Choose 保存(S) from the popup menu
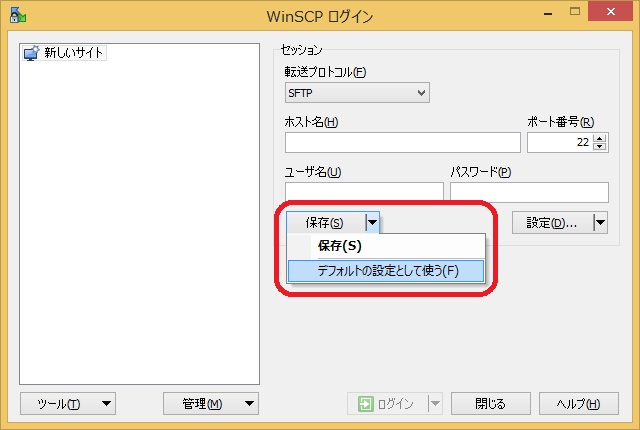This screenshot has height=430, width=640. click(x=340, y=246)
